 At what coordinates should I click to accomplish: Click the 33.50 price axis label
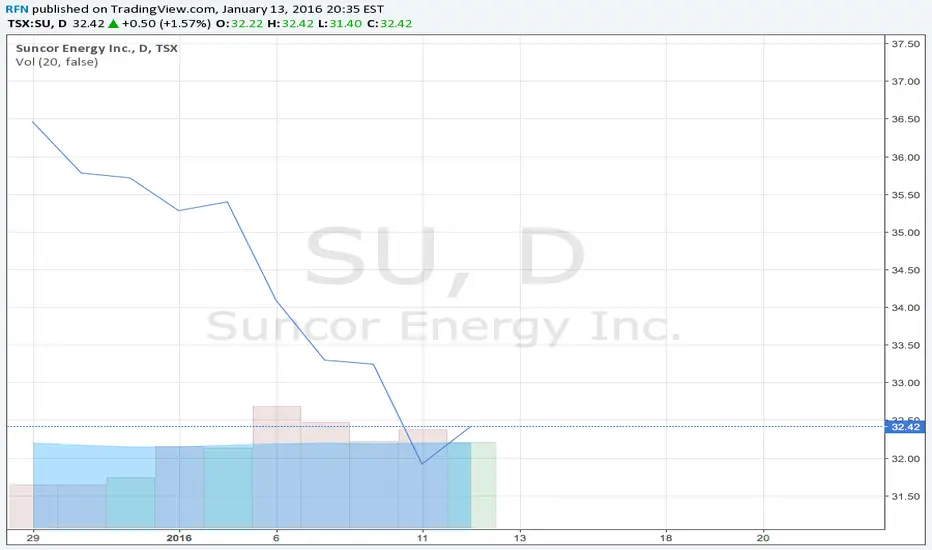click(906, 345)
